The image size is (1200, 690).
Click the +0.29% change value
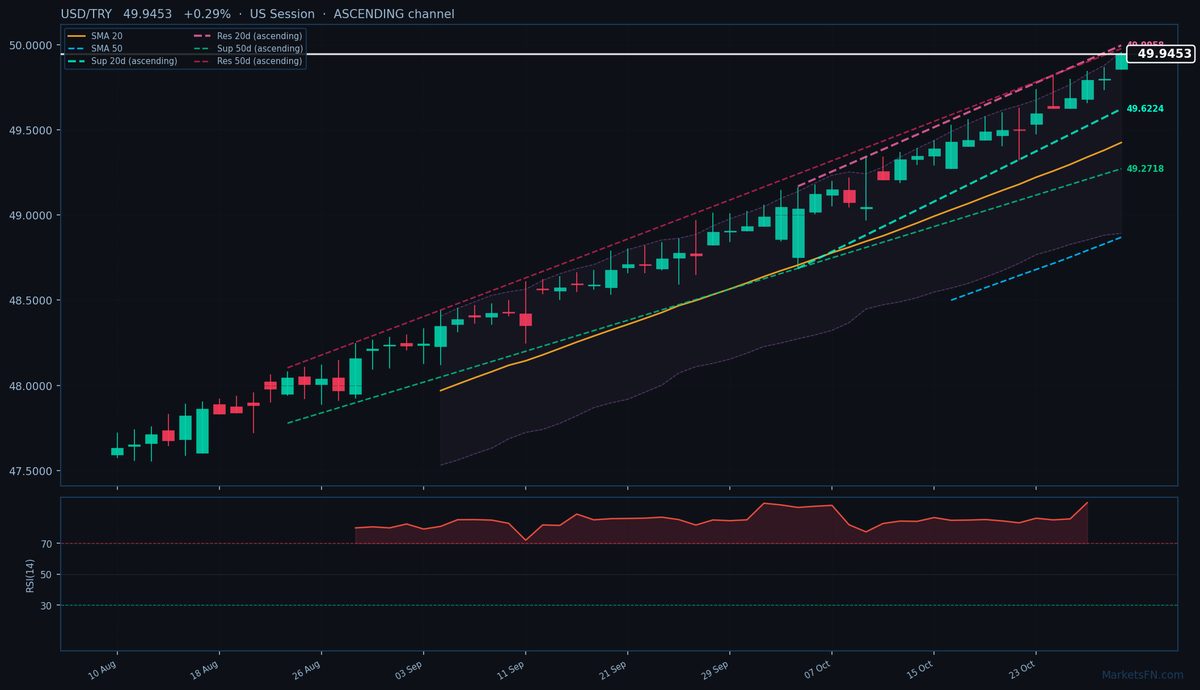click(207, 14)
